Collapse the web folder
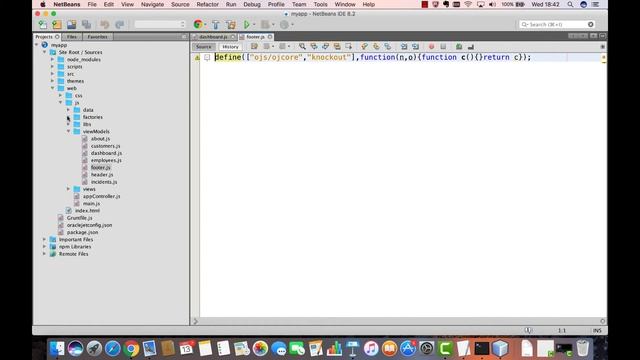Viewport: 640px width, 360px height. tap(52, 88)
